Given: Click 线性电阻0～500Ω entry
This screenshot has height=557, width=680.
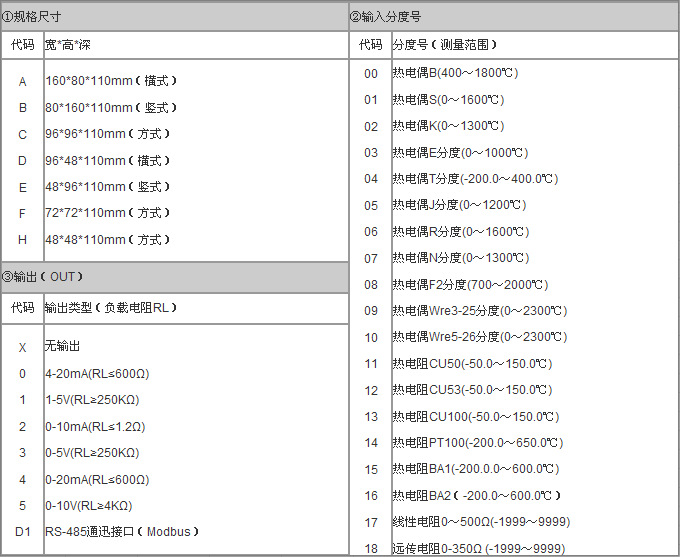Looking at the screenshot, I should 481,522.
